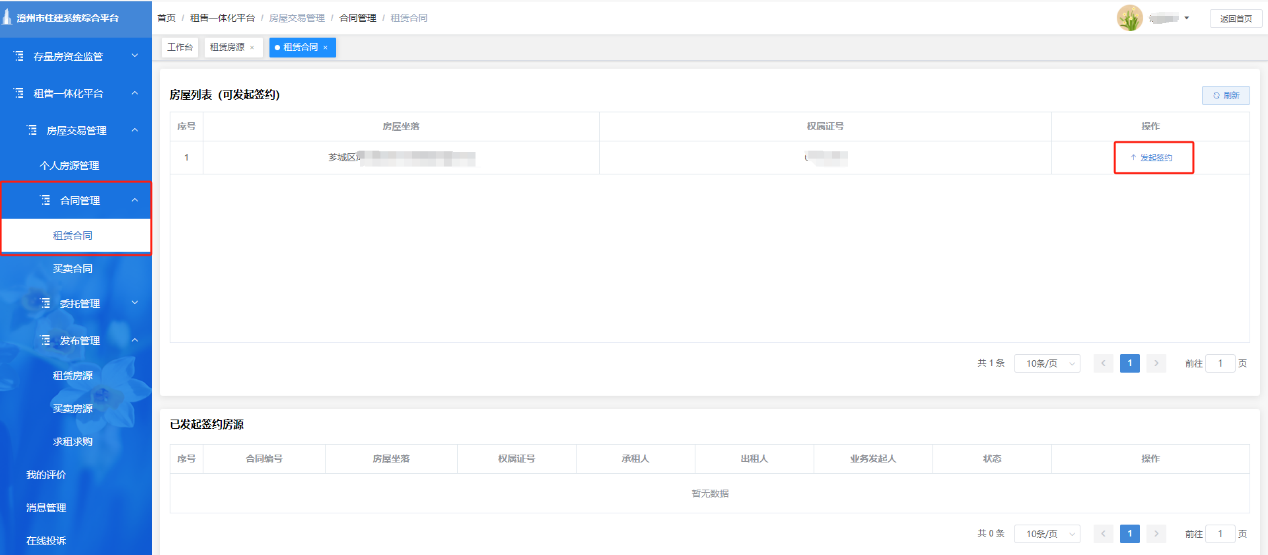
Task: Switch to the 工作台 tab
Action: coord(180,47)
